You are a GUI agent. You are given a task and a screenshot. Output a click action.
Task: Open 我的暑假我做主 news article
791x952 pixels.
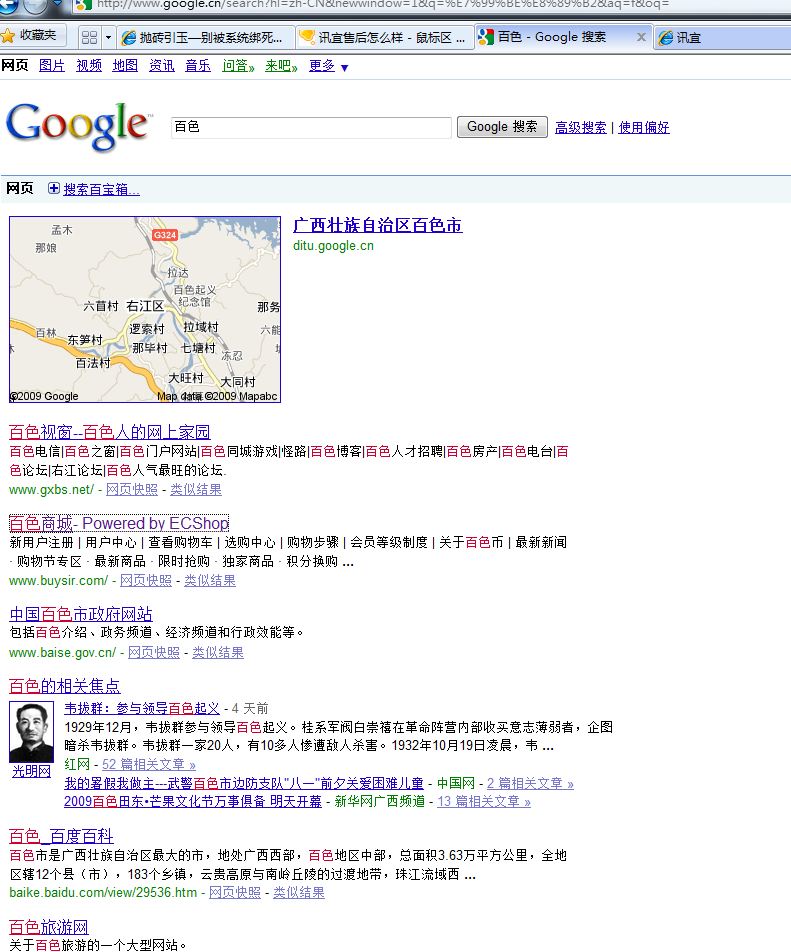pos(244,783)
